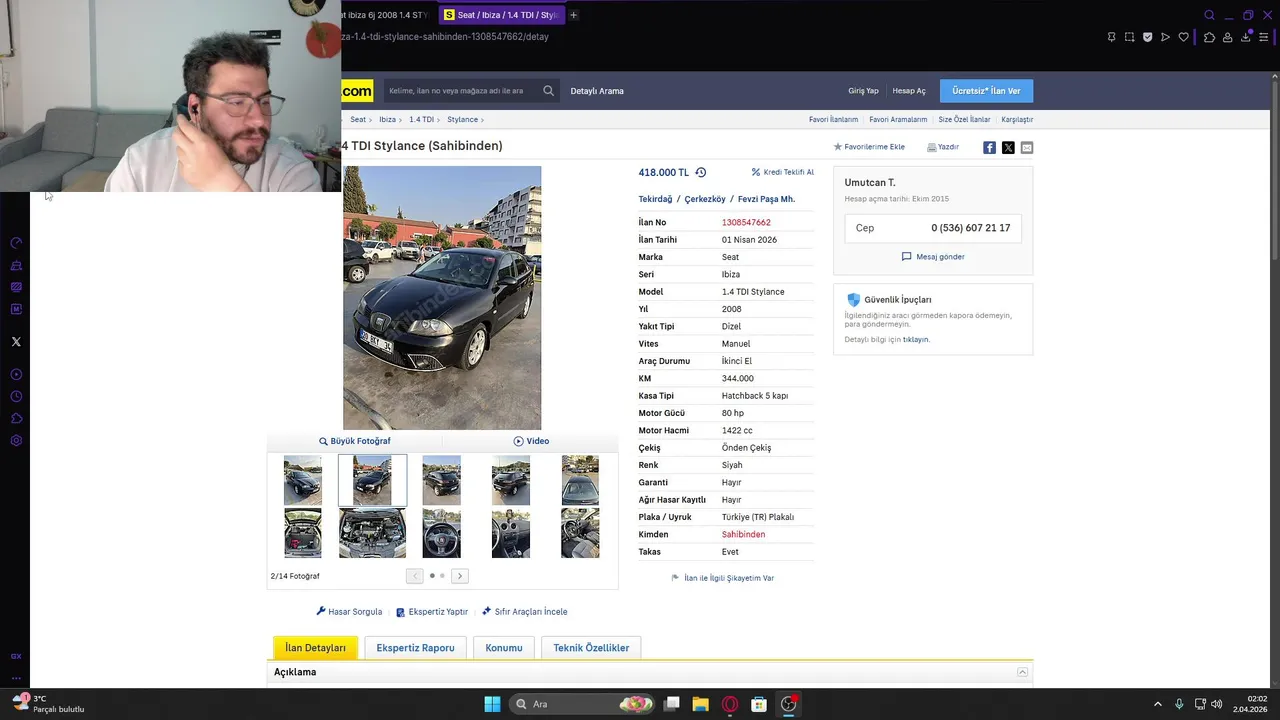This screenshot has height=720, width=1280.
Task: Click Mesaj gönder link
Action: (x=933, y=257)
